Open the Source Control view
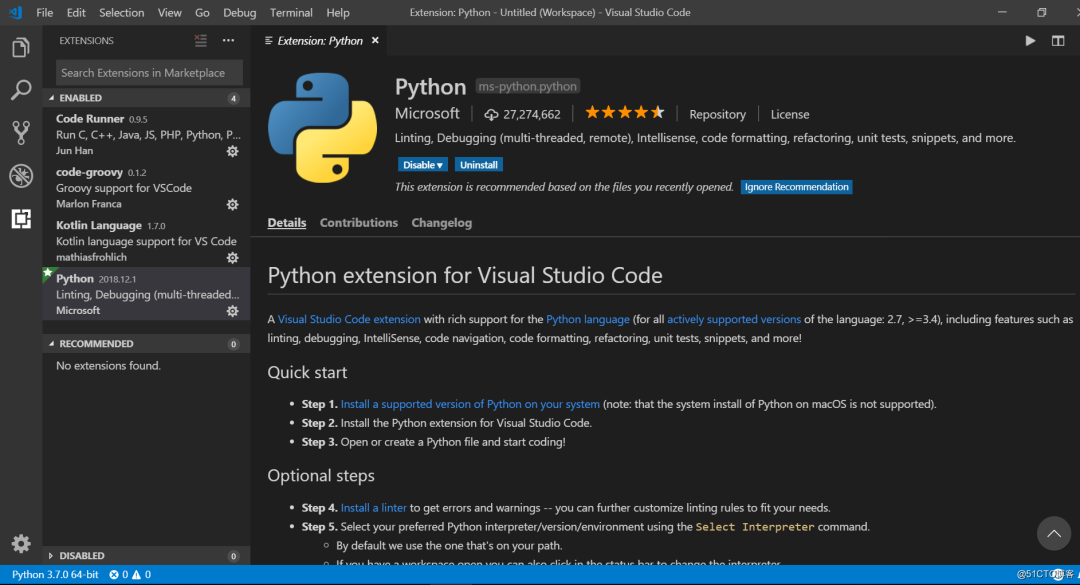 point(20,133)
